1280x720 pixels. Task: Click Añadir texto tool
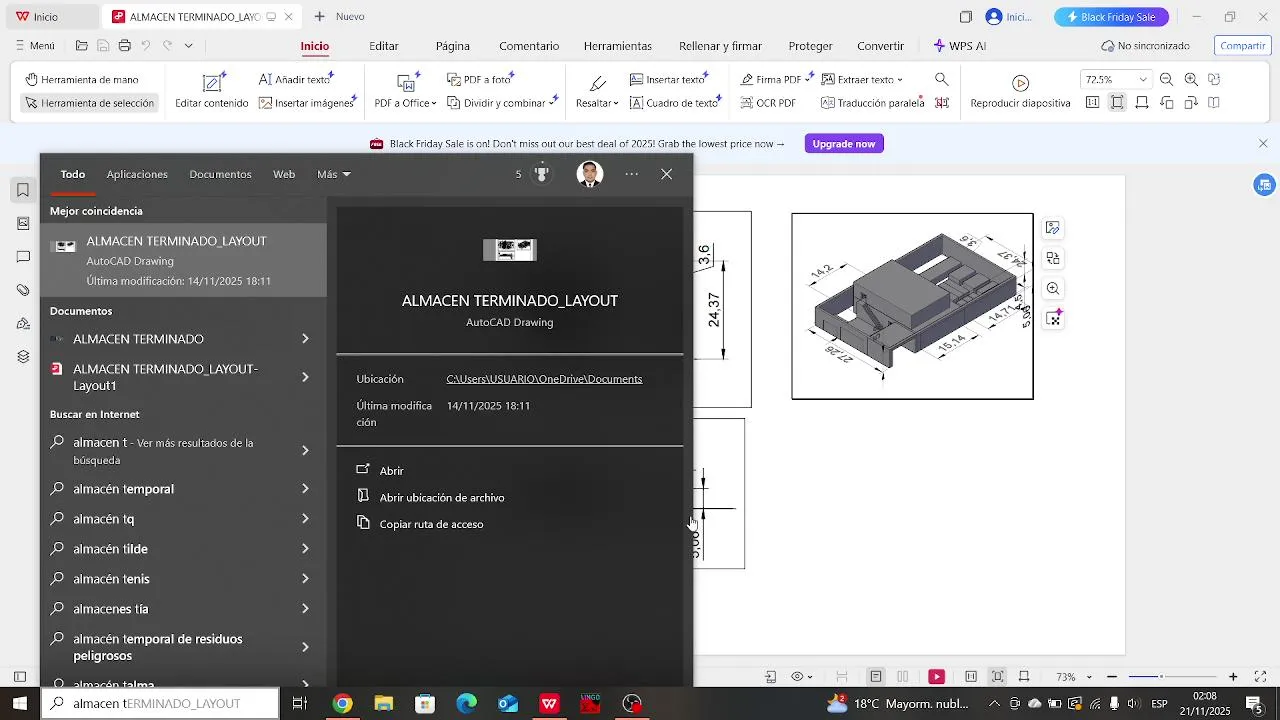(296, 79)
